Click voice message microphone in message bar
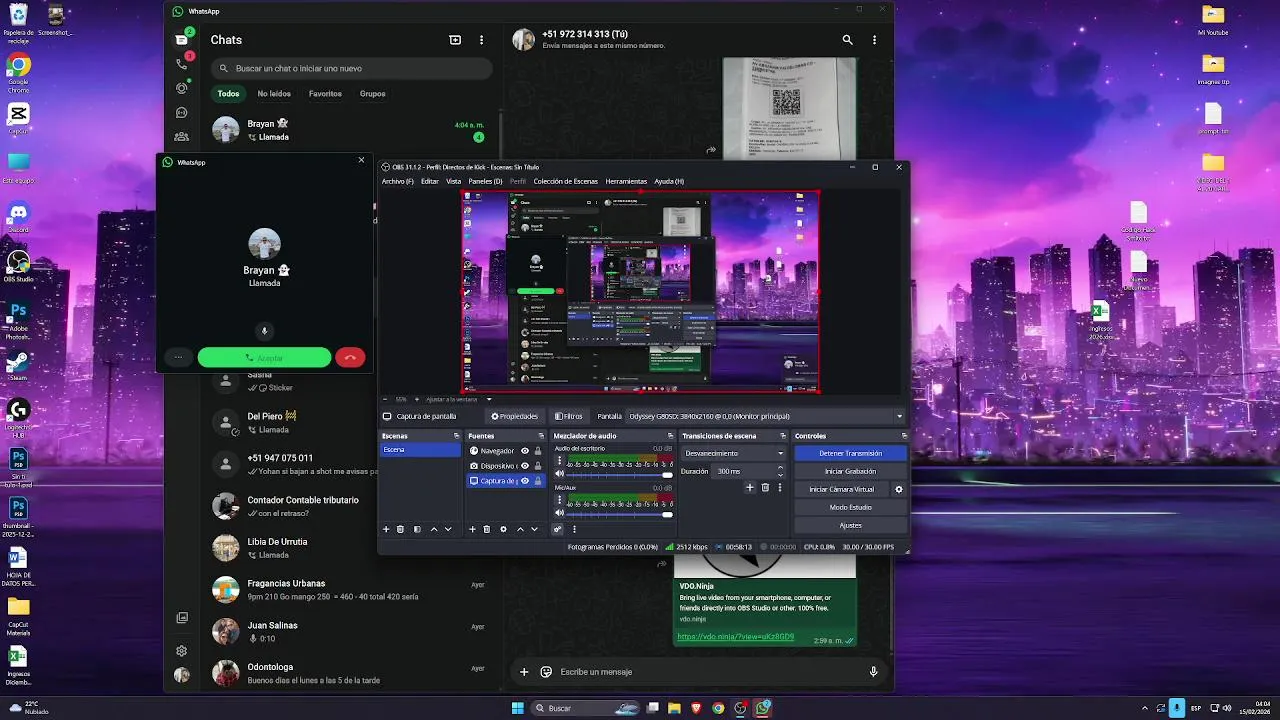 [x=873, y=672]
